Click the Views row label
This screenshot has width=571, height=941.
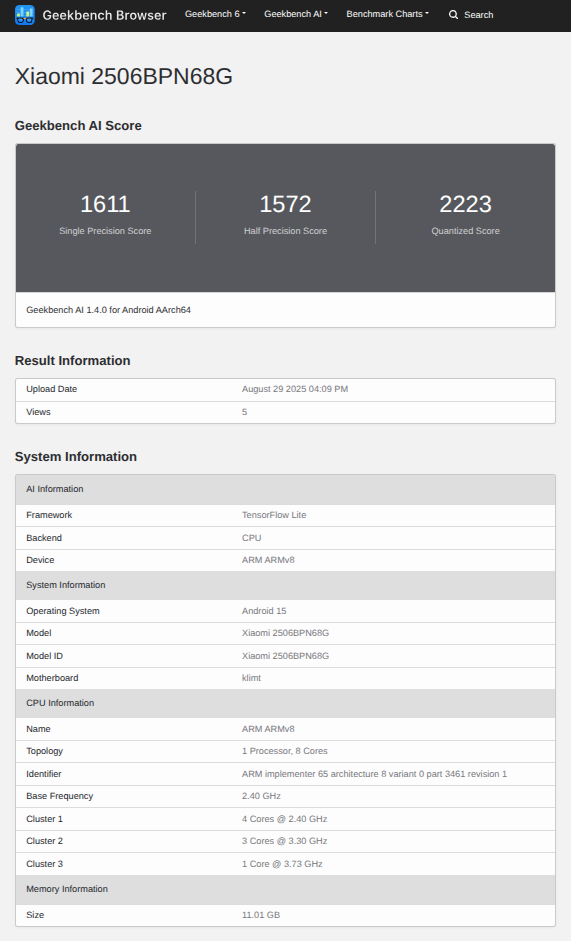point(38,412)
